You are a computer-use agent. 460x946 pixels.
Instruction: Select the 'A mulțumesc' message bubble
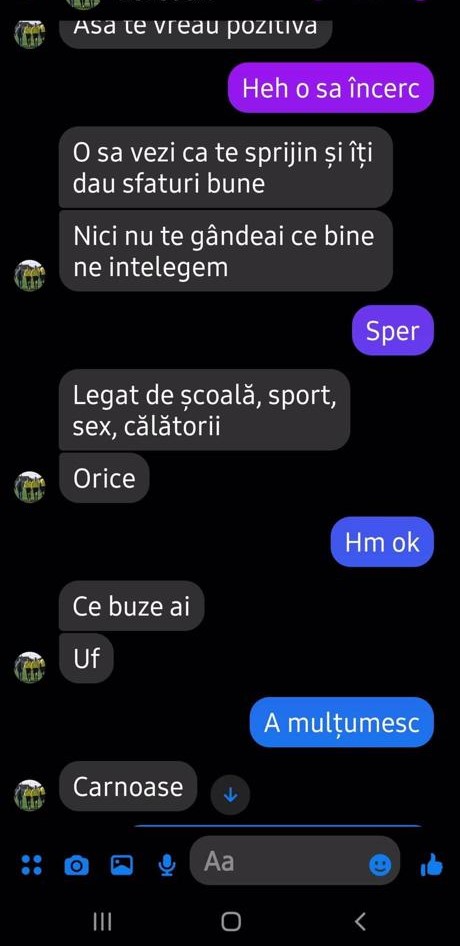(x=342, y=722)
